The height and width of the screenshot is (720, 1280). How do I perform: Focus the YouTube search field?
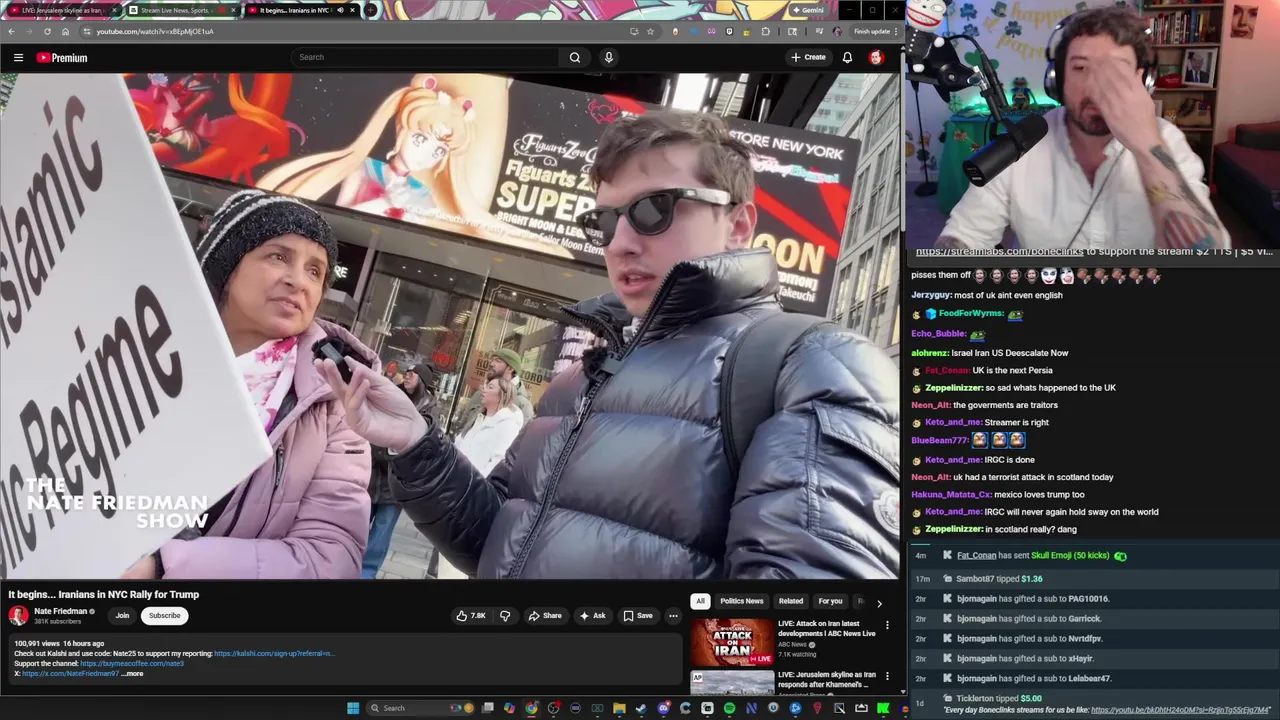426,57
